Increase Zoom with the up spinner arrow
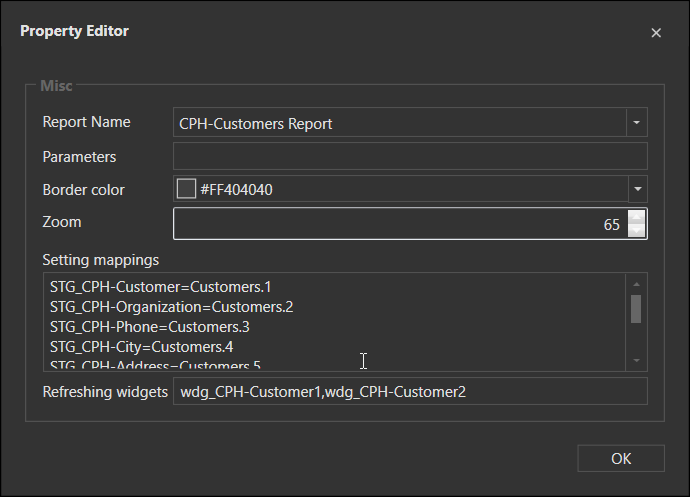The width and height of the screenshot is (690, 497). [637, 217]
